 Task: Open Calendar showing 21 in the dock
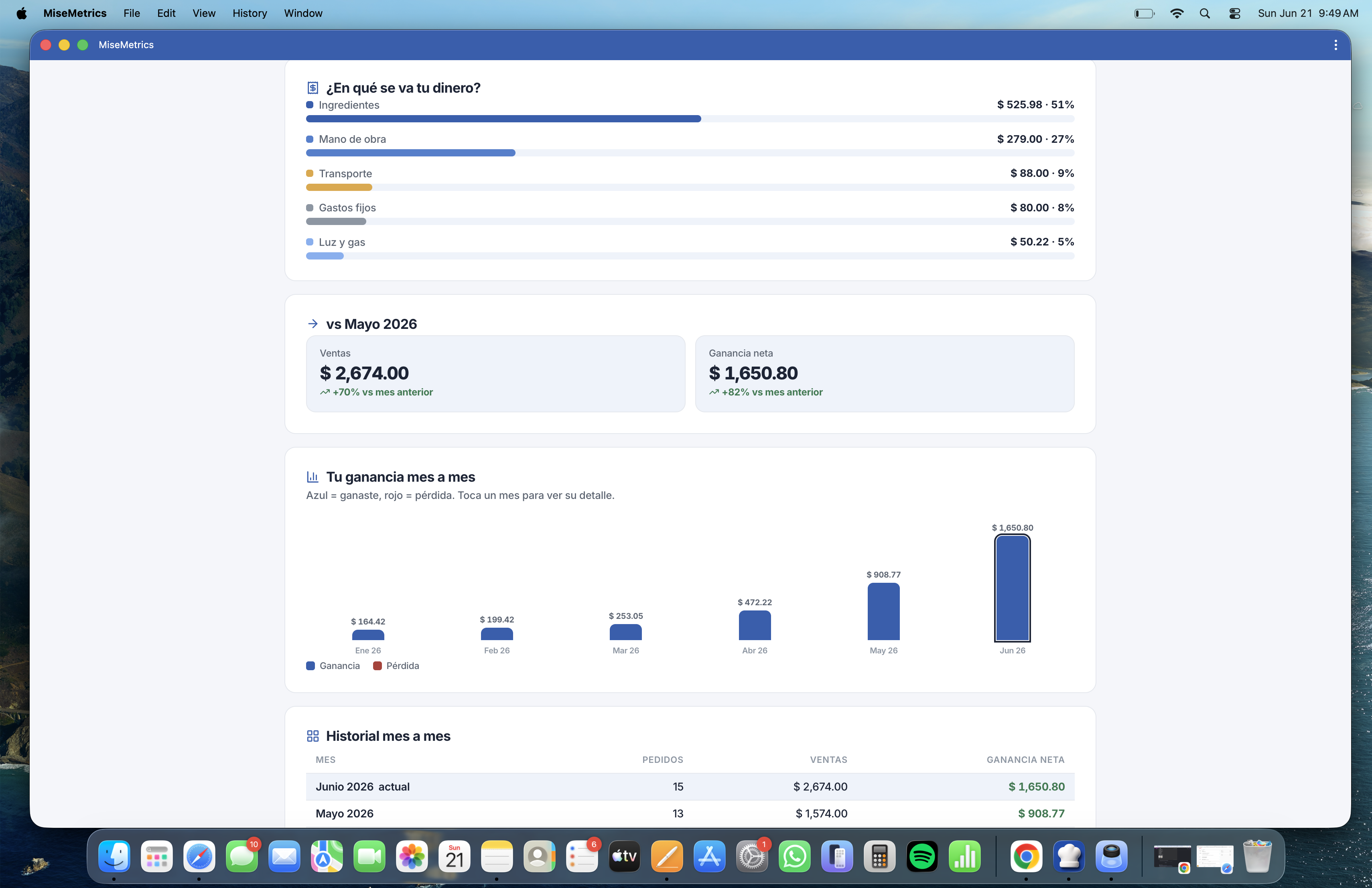[x=454, y=856]
